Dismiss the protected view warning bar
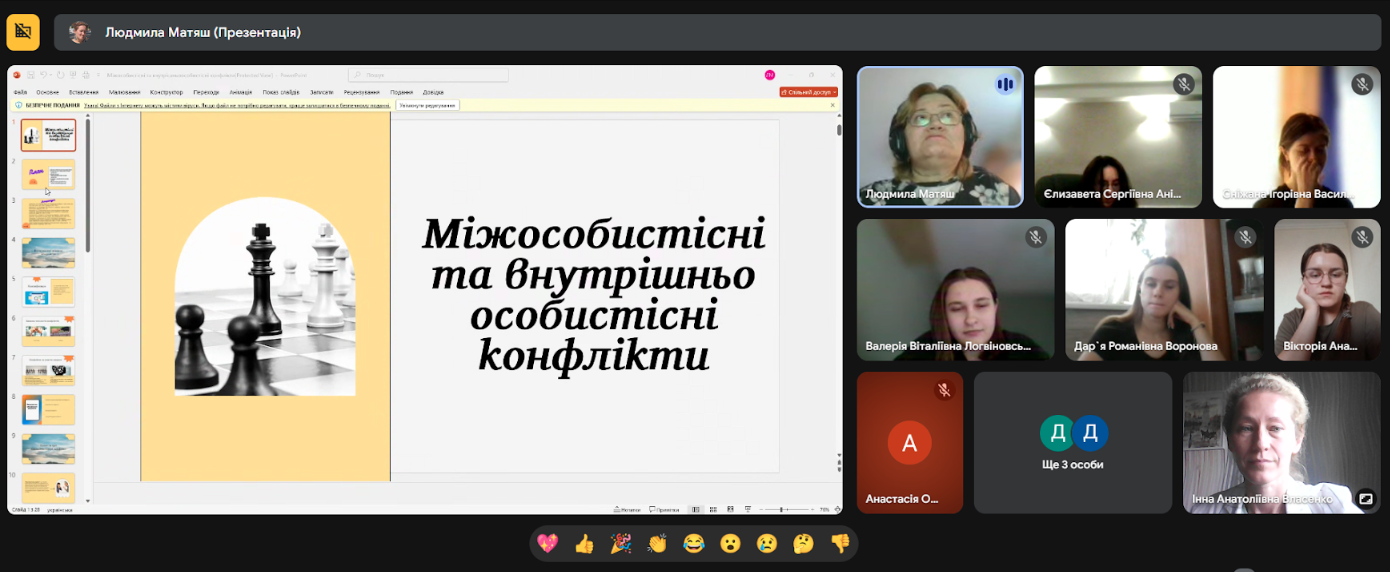 (833, 105)
